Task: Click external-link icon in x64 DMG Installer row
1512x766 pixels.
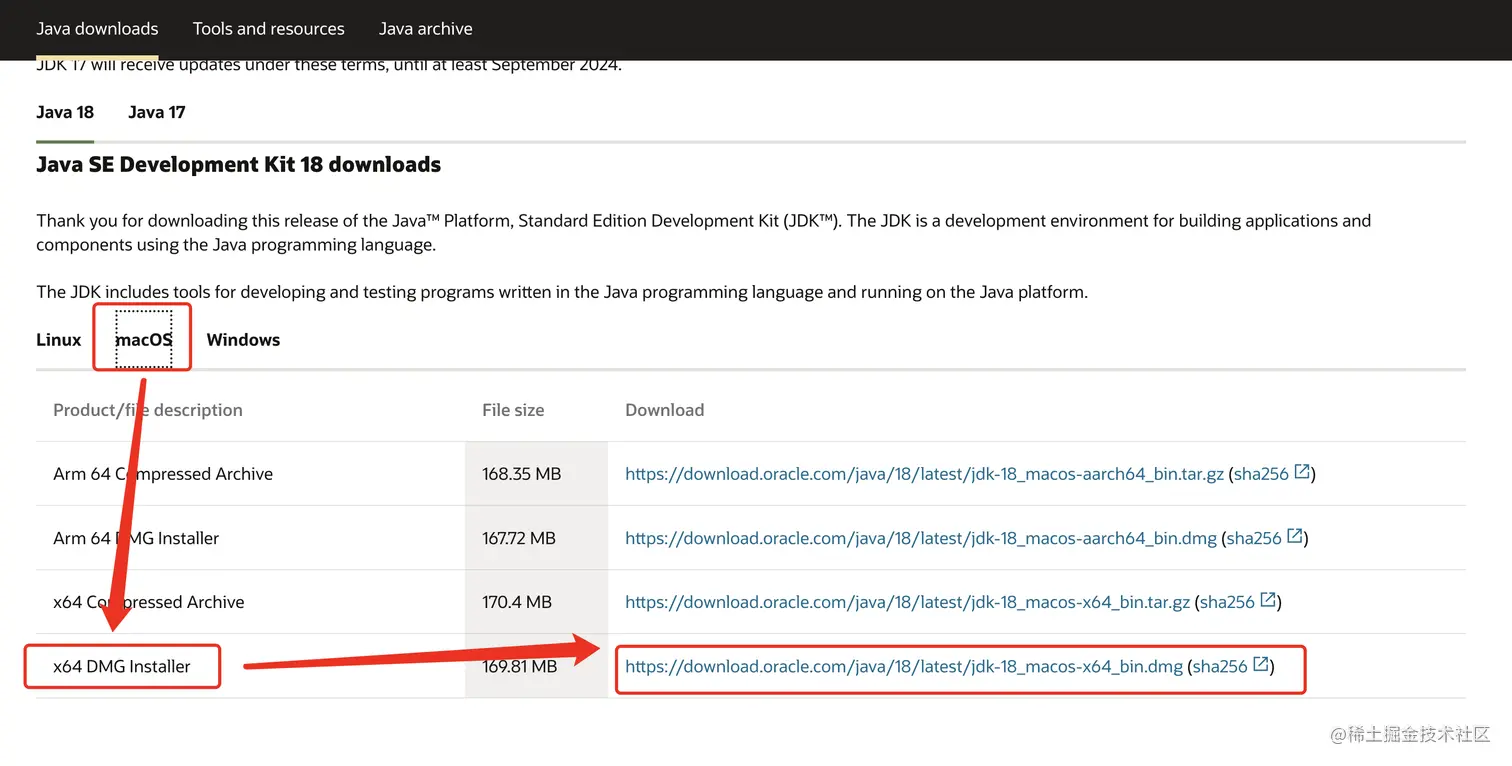Action: [1261, 664]
